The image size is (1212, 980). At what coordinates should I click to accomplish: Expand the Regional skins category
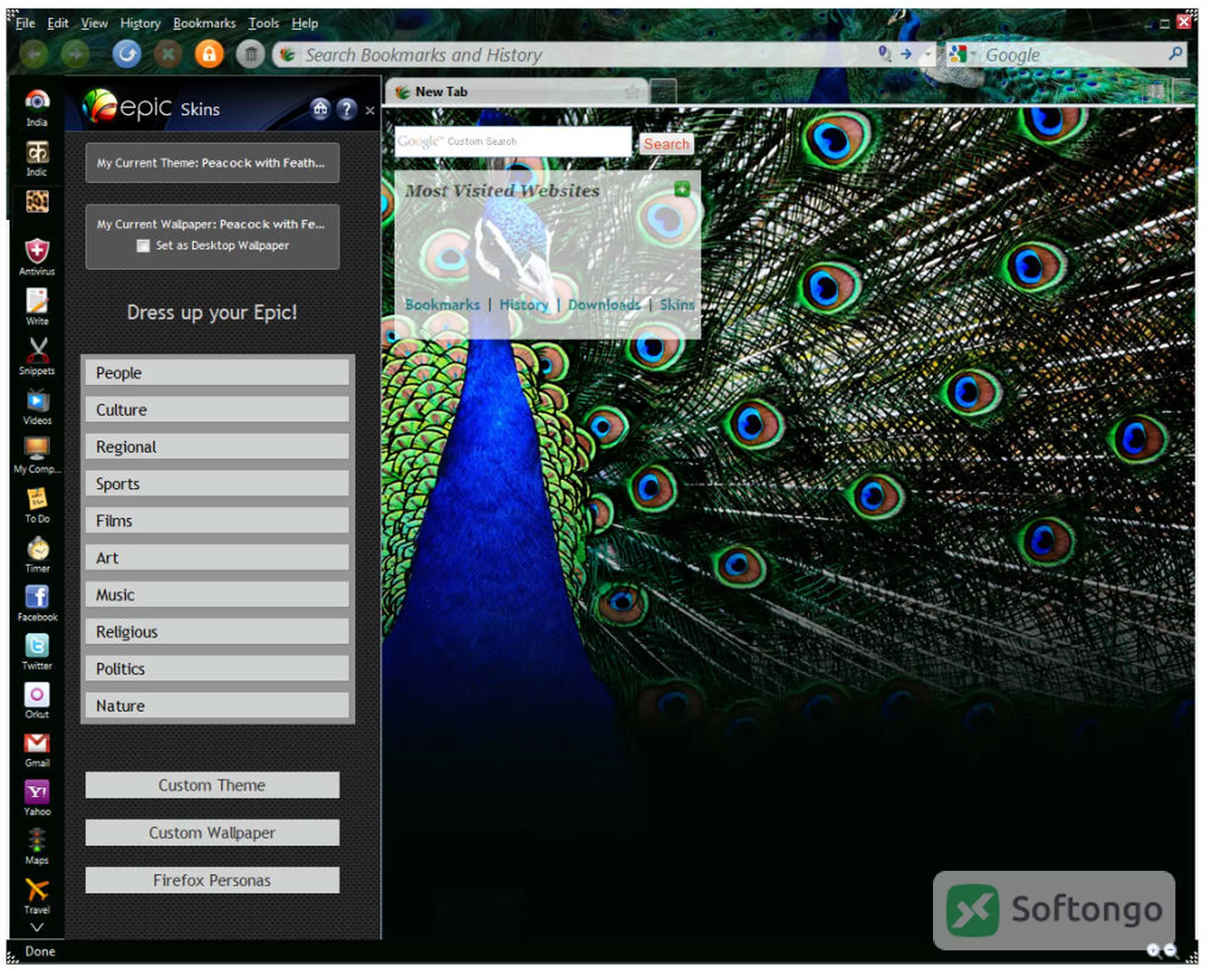pos(217,447)
